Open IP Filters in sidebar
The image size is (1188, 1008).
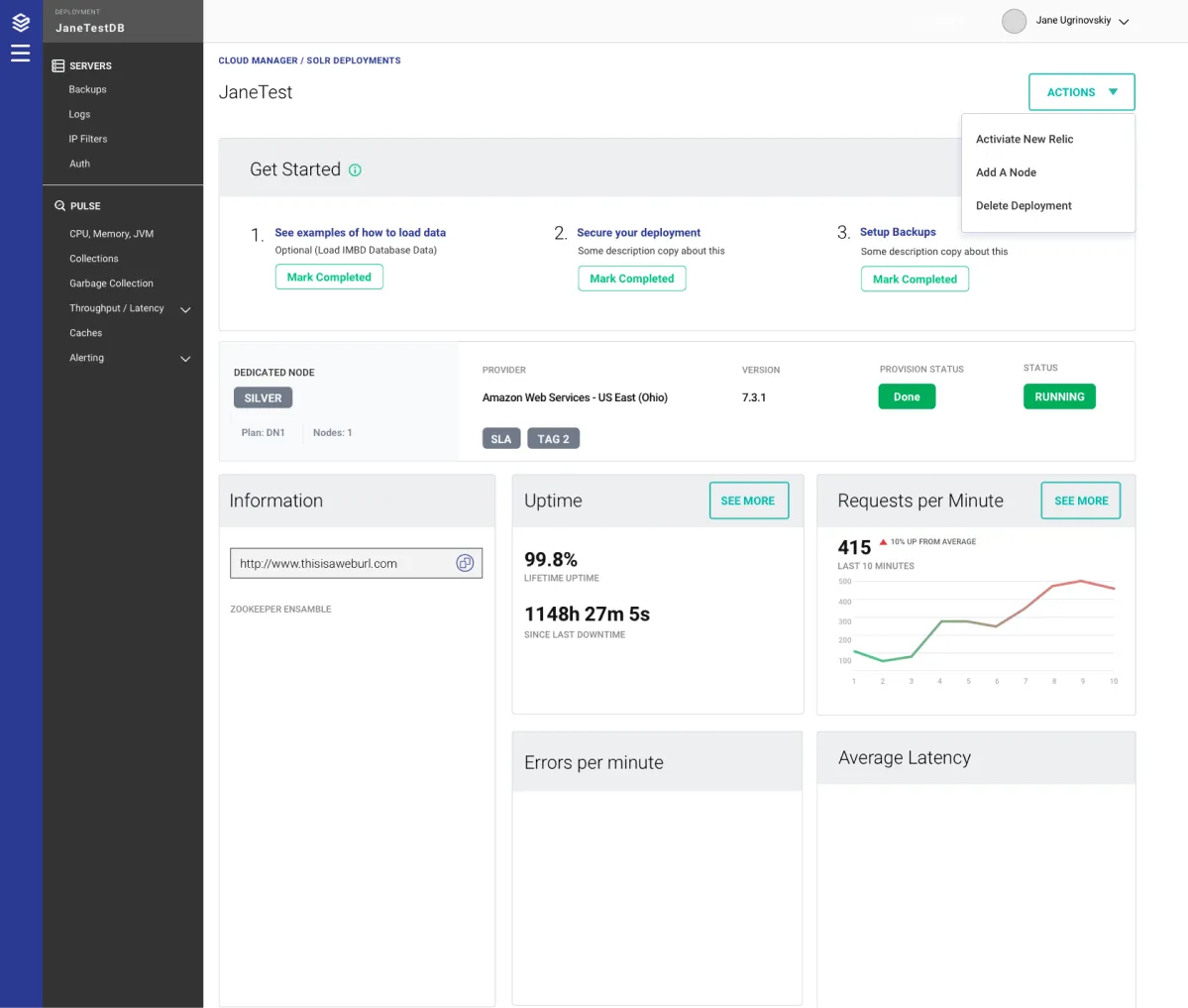(88, 139)
